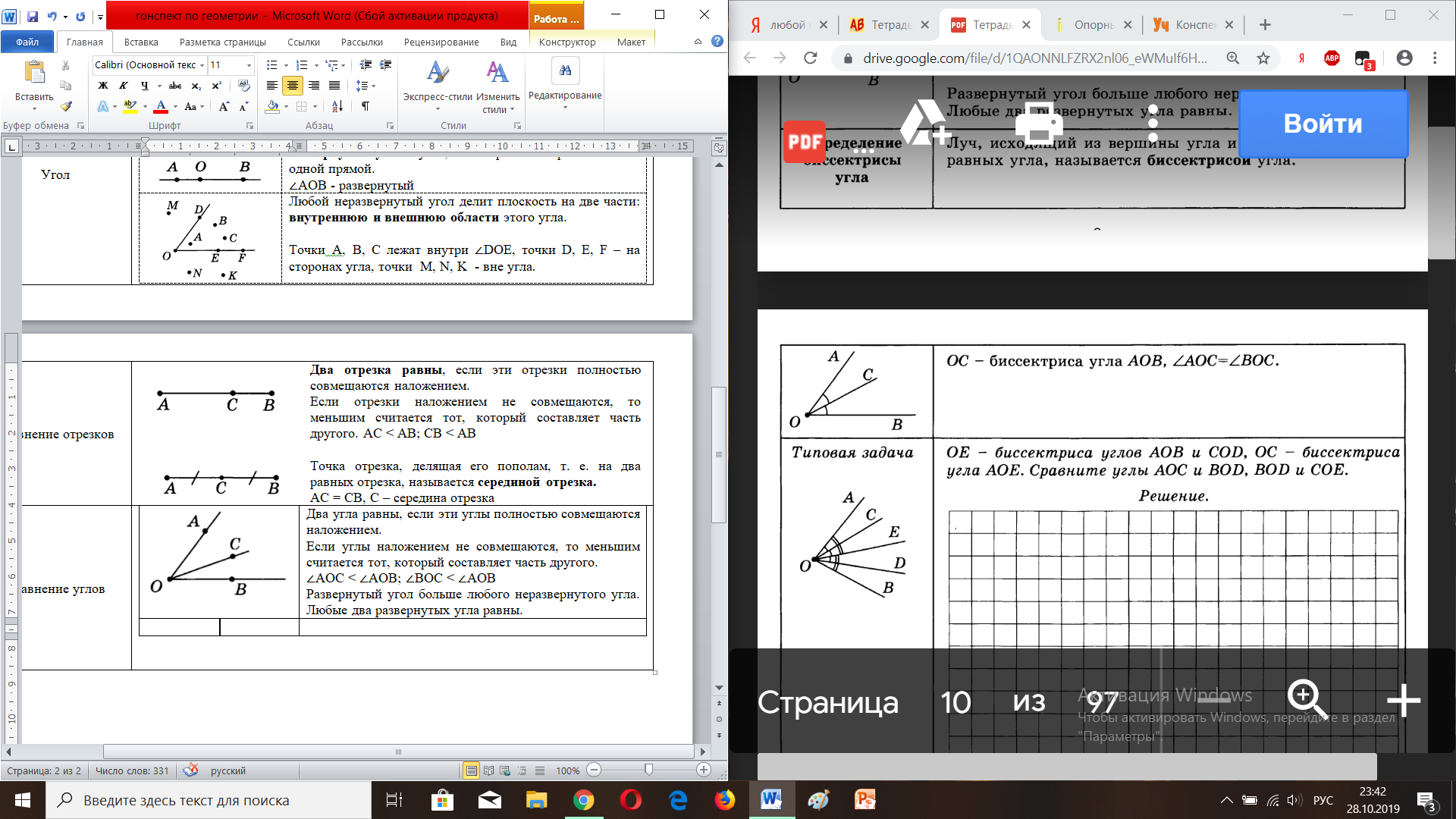Toggle Italic (К) formatting

[x=123, y=86]
